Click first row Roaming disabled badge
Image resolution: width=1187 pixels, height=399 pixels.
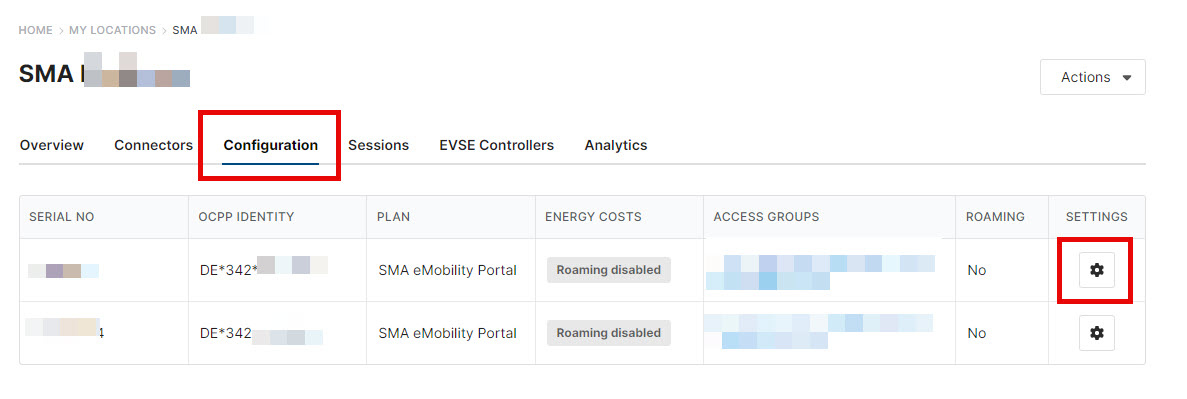(609, 270)
